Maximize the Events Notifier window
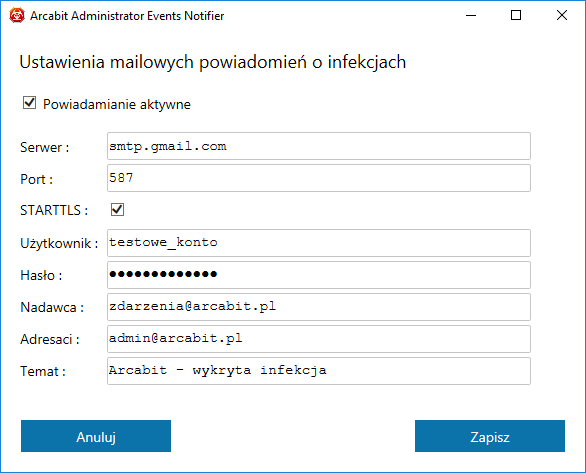Viewport: 586px width, 473px height. (516, 15)
